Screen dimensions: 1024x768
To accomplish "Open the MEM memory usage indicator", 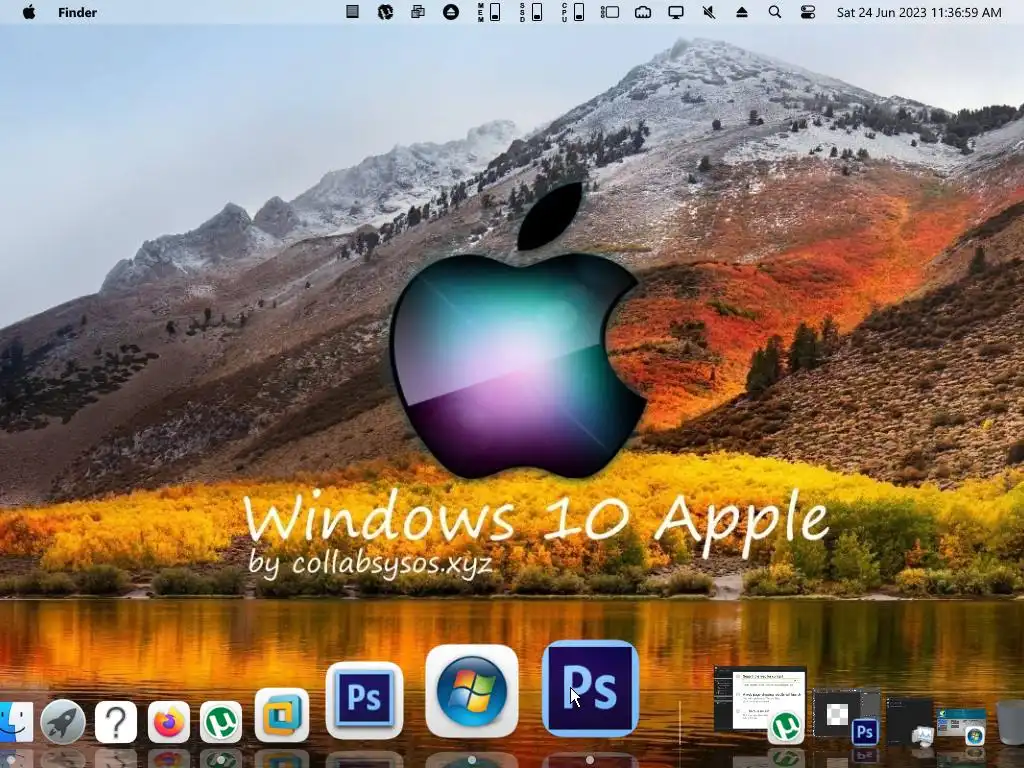I will point(489,12).
